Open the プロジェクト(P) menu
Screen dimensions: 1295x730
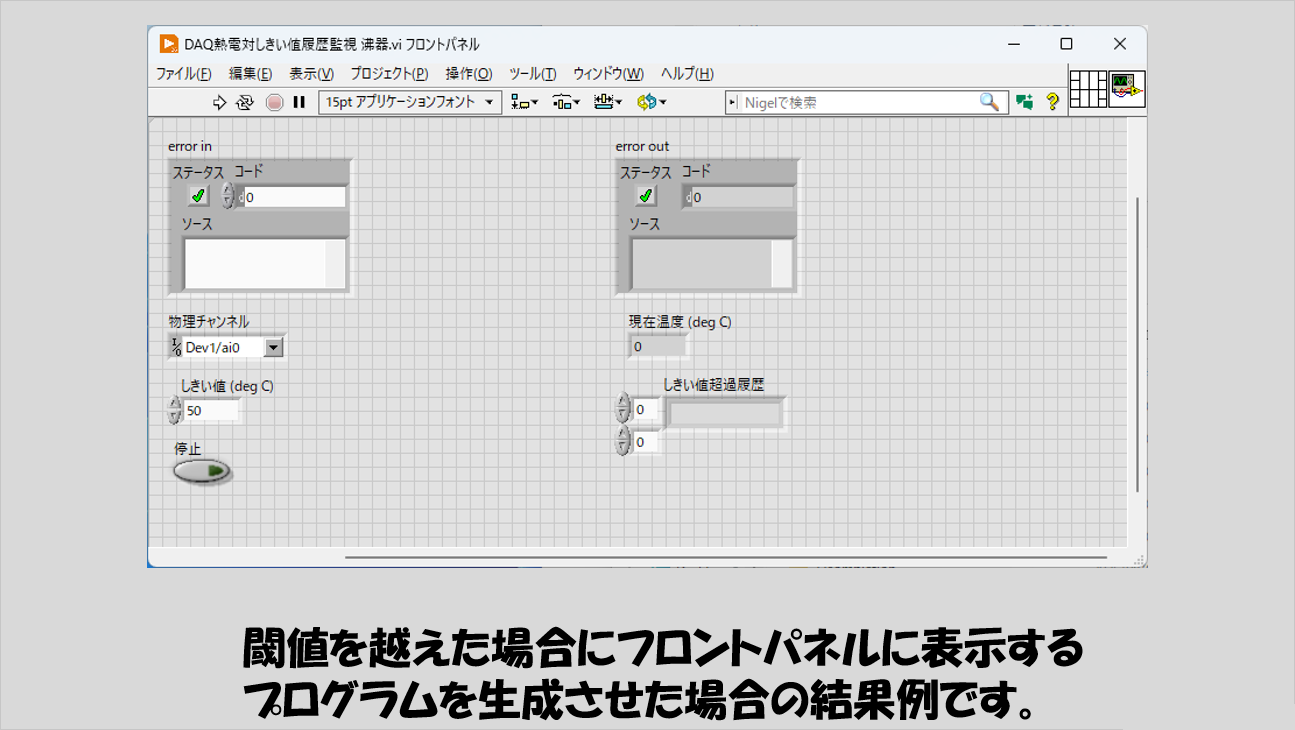pyautogui.click(x=389, y=74)
